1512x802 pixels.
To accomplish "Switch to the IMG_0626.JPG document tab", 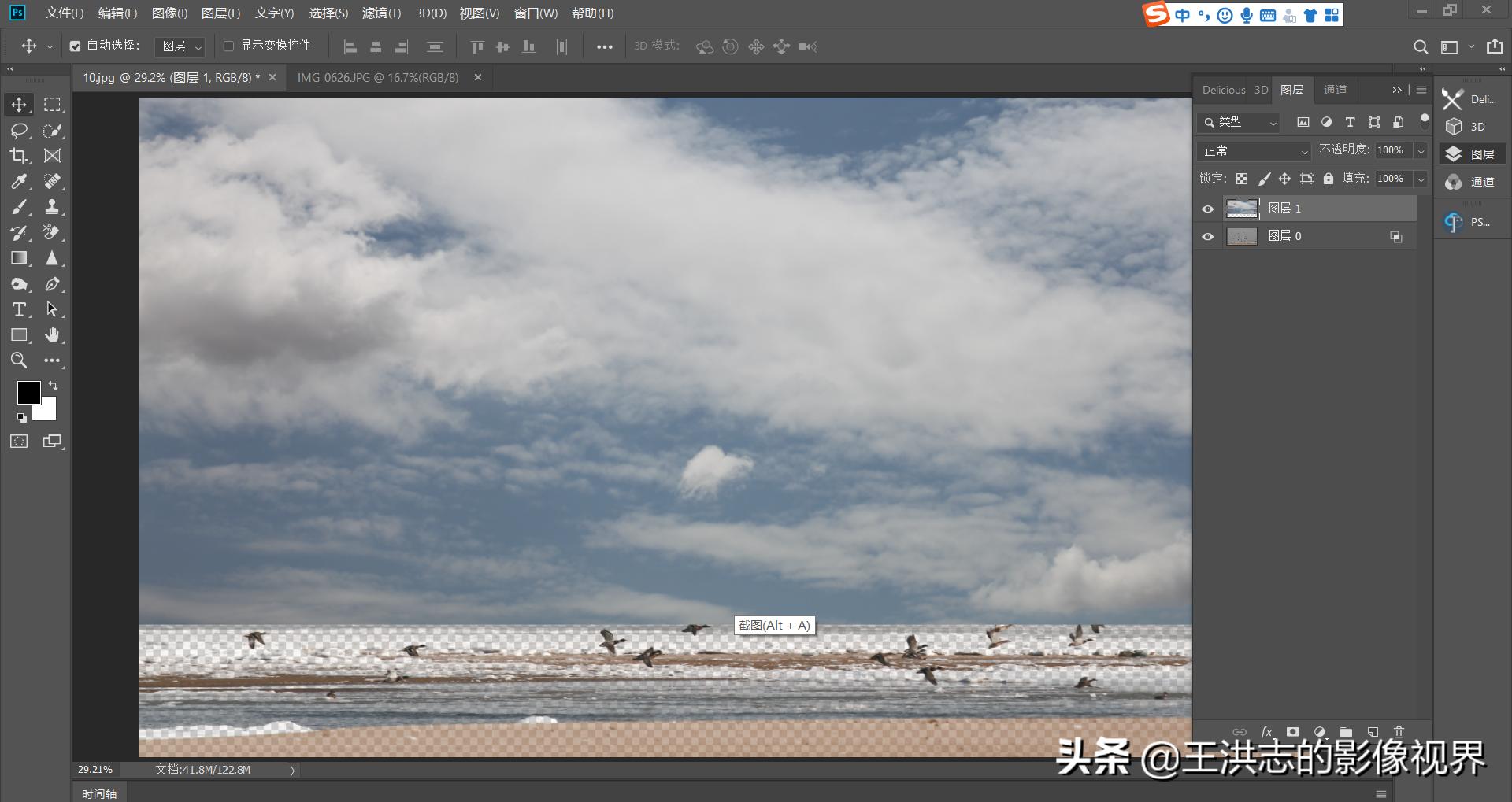I will [x=378, y=77].
